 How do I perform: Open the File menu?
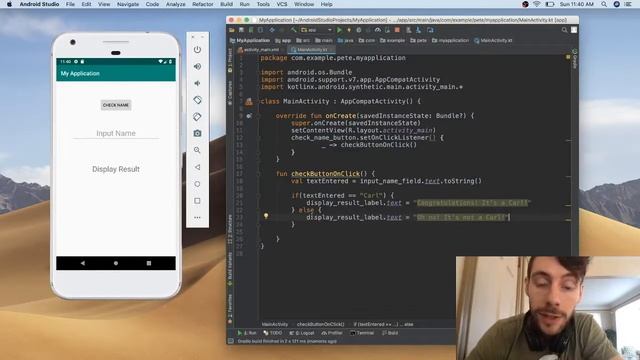tap(70, 4)
